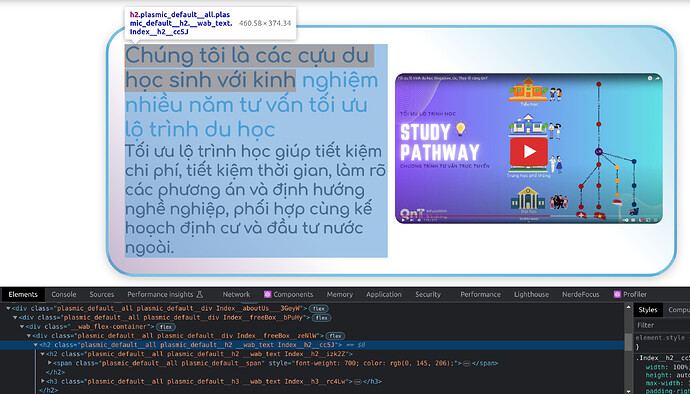Collapse the freeBox__zeNlW div node

pos(29,336)
